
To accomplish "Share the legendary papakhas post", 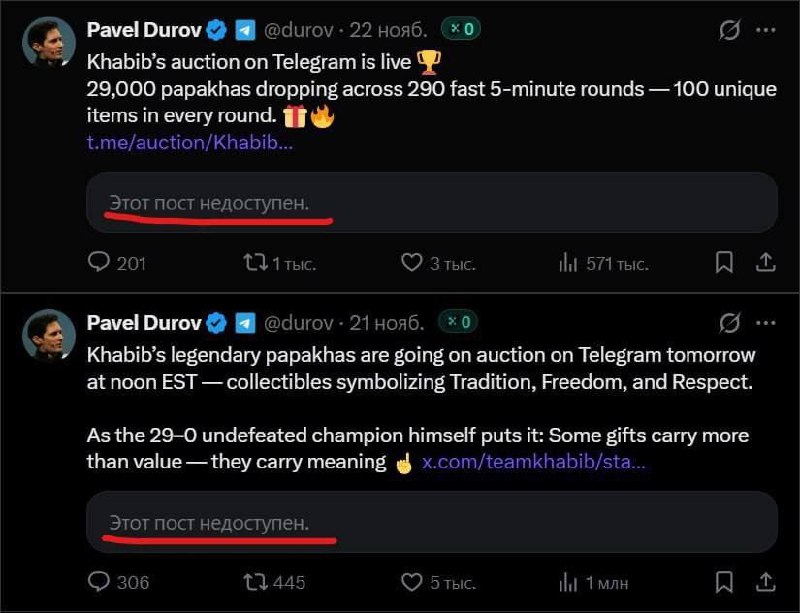I will click(x=766, y=581).
